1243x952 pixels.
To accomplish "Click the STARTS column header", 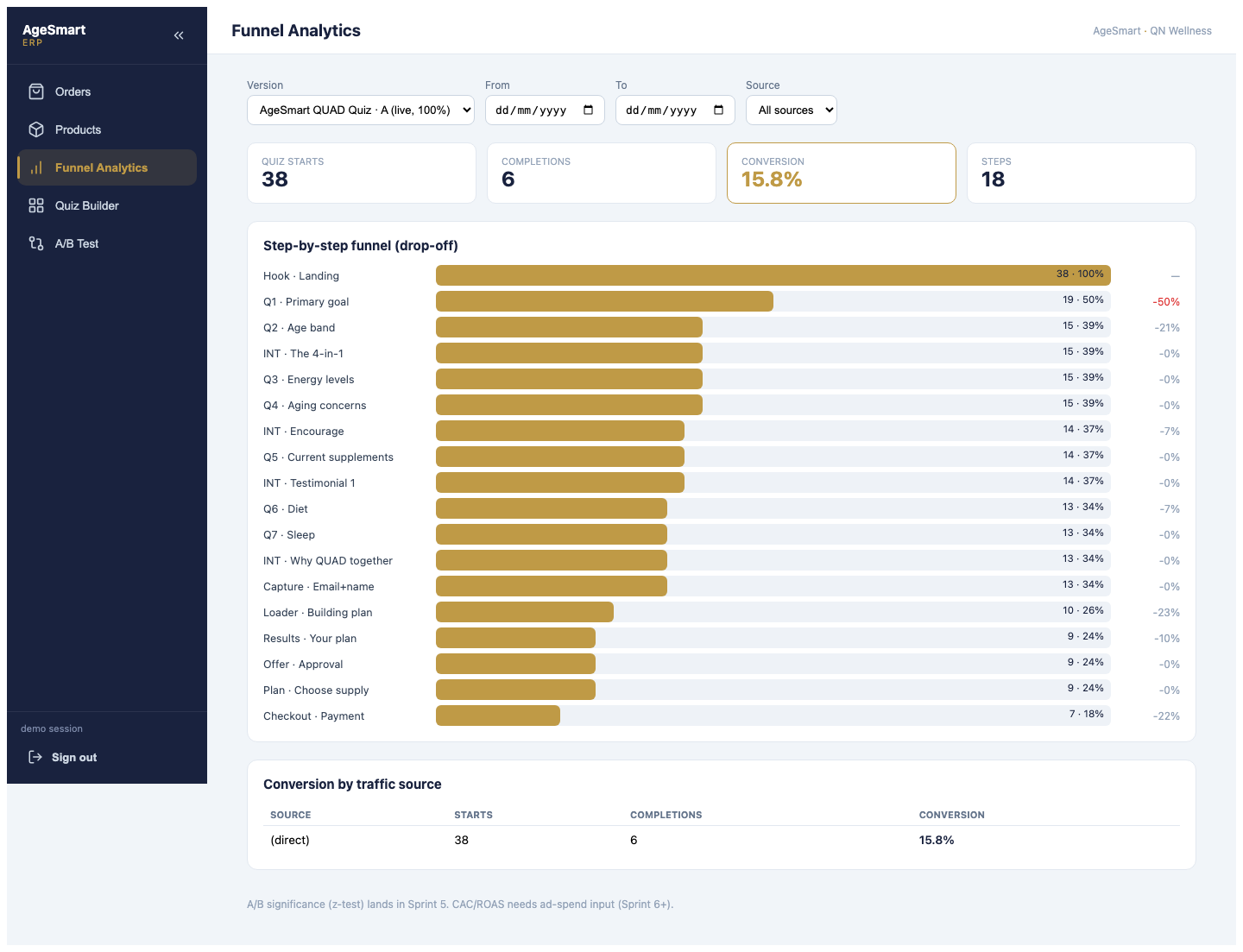I will click(473, 815).
